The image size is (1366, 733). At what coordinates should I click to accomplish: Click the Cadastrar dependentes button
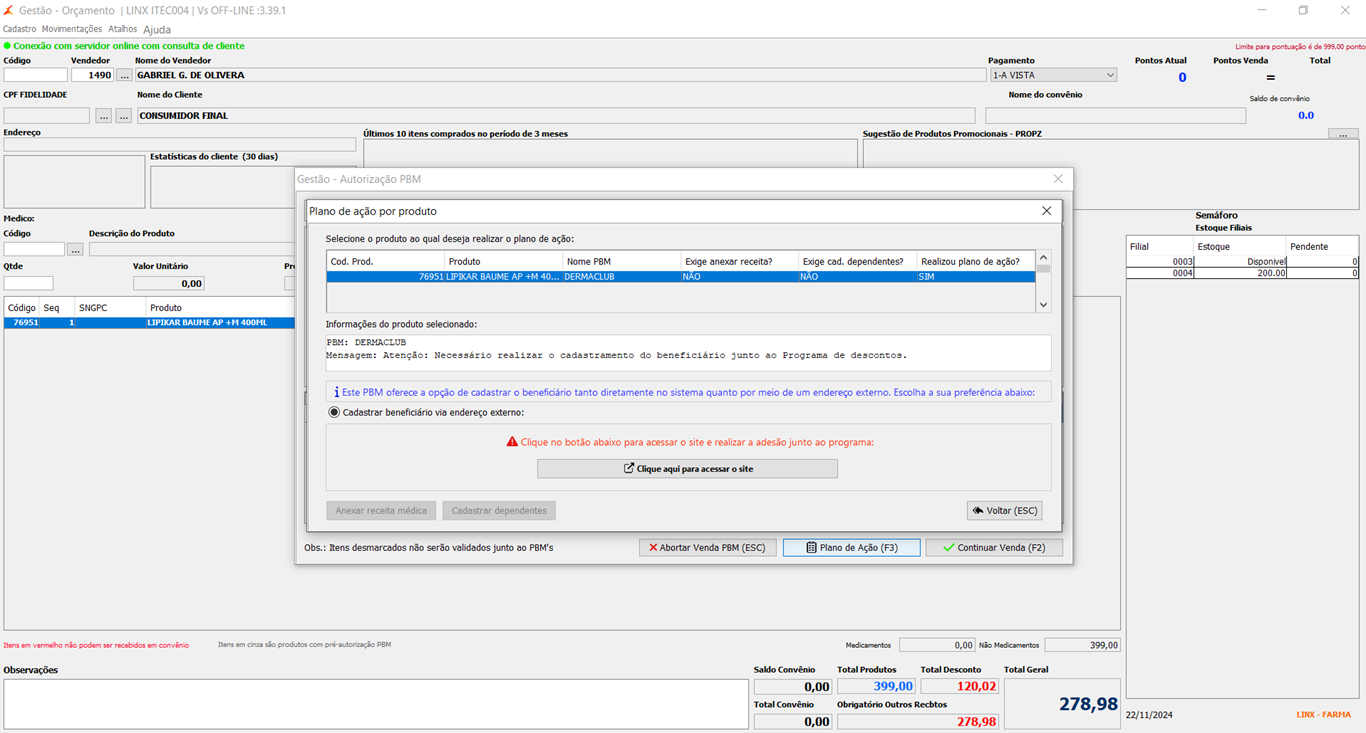click(x=499, y=511)
